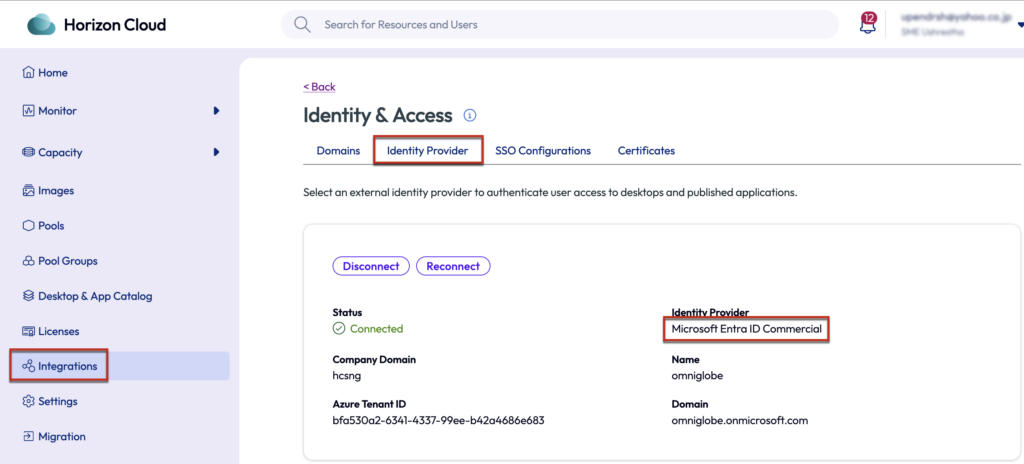Go to the Certificates tab

tap(646, 151)
